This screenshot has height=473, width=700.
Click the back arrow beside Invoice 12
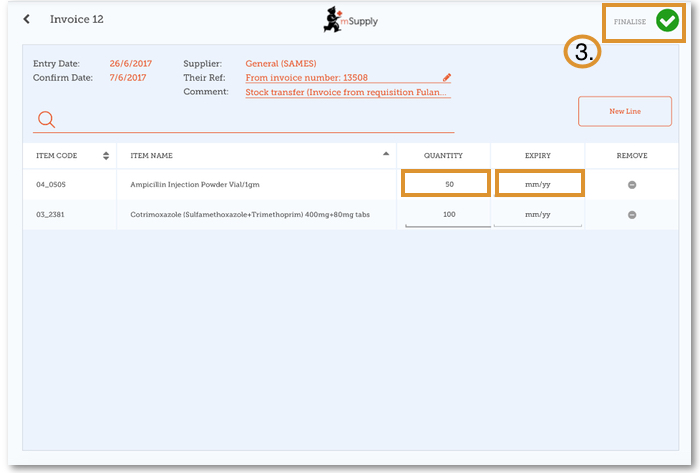(x=27, y=19)
